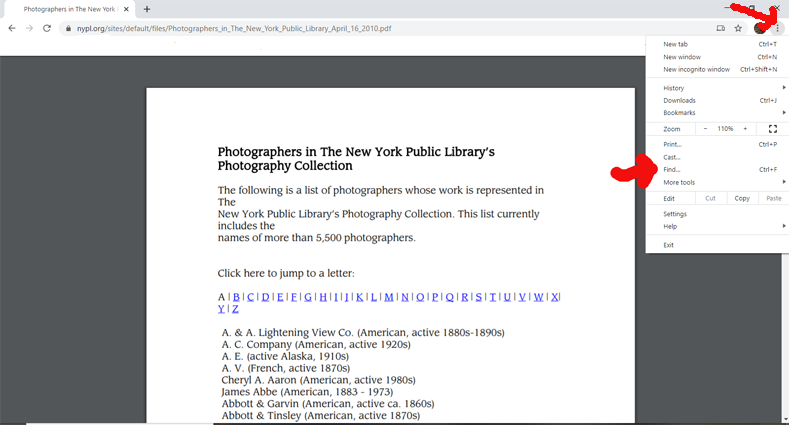Decrease zoom with the minus button

coord(705,129)
